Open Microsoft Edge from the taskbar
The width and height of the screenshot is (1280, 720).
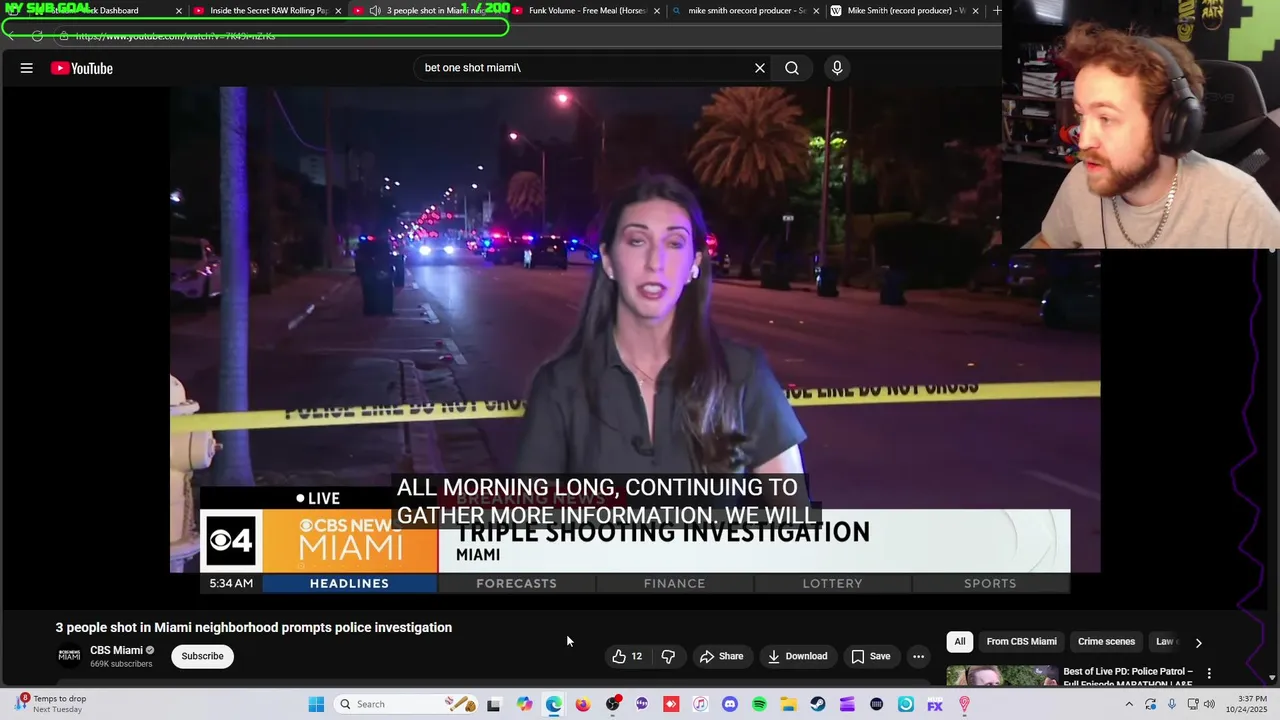554,704
